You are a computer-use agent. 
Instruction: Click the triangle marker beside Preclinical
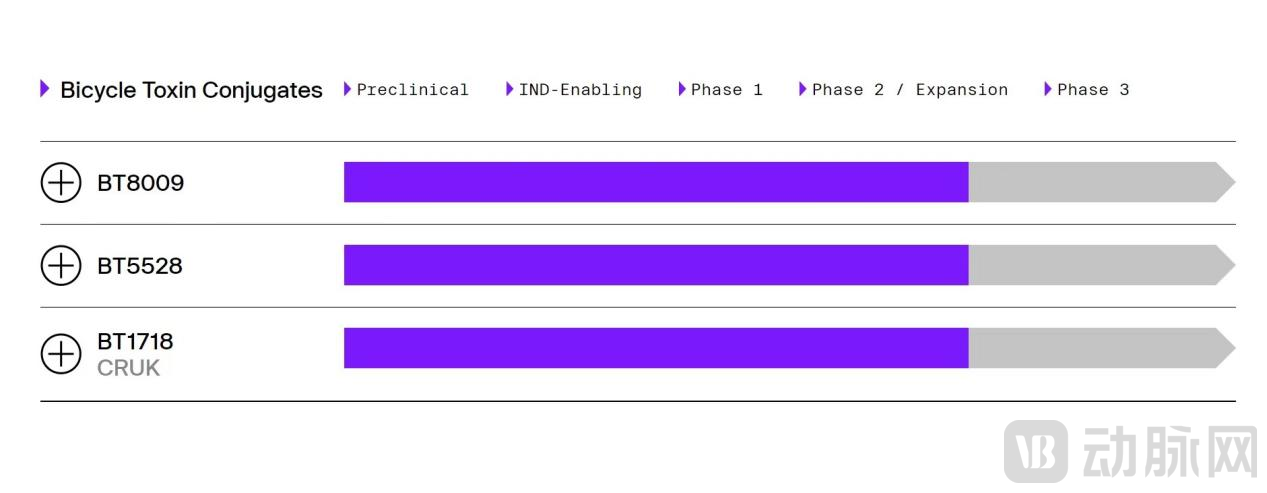pyautogui.click(x=347, y=89)
